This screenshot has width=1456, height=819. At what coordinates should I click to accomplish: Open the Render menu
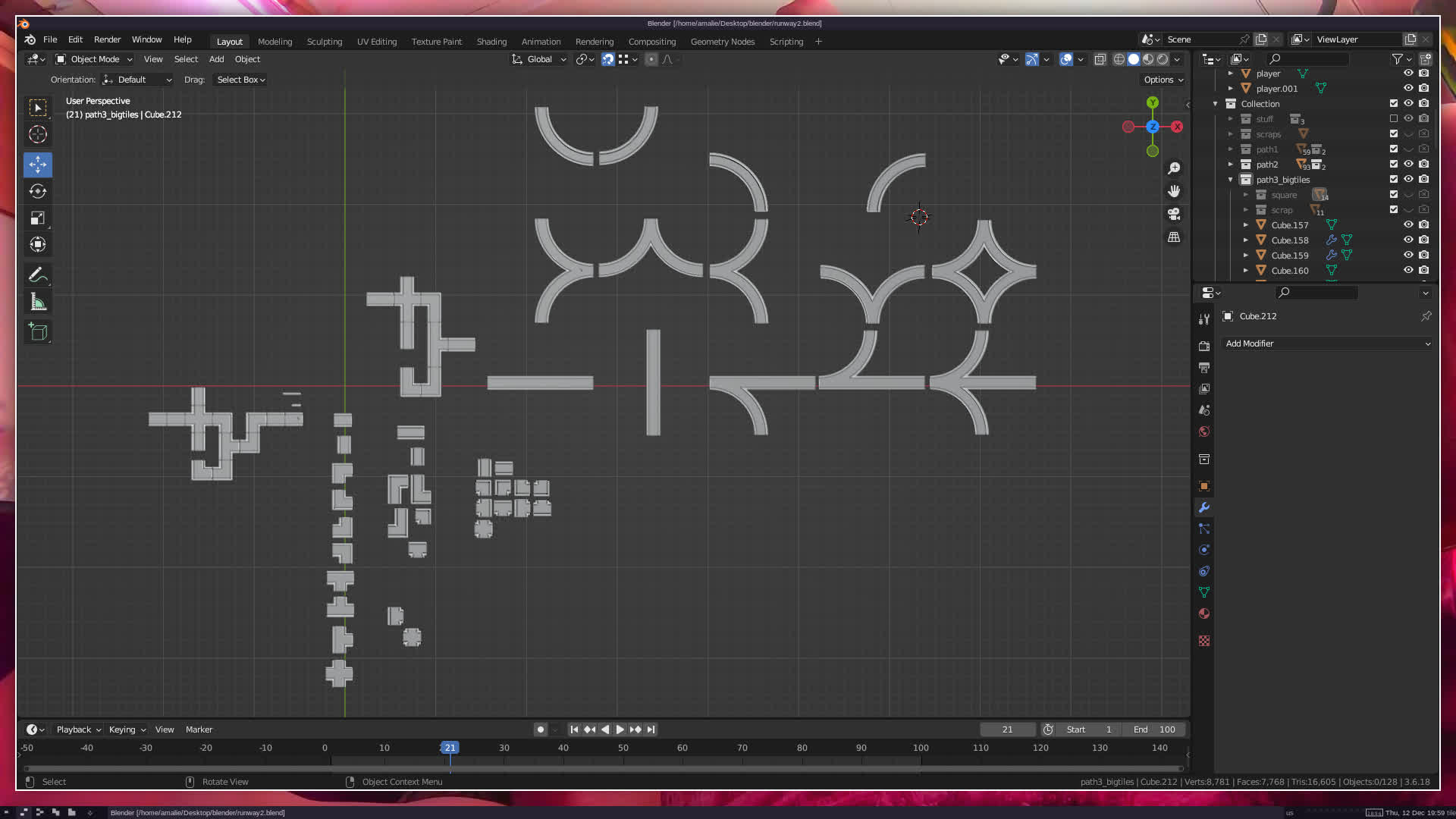107,39
